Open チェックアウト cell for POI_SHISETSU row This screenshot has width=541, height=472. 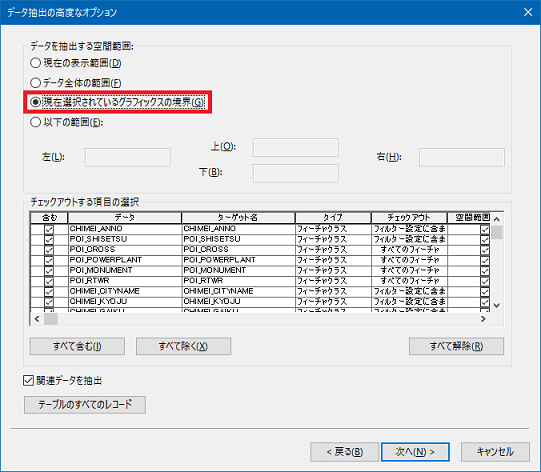(x=409, y=239)
